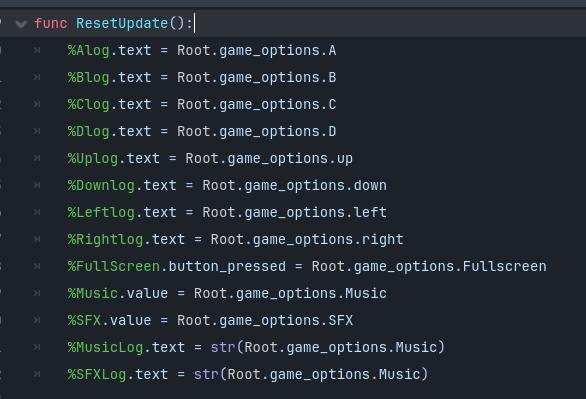The height and width of the screenshot is (399, 586).
Task: Click the %Blog node reference
Action: (x=89, y=77)
